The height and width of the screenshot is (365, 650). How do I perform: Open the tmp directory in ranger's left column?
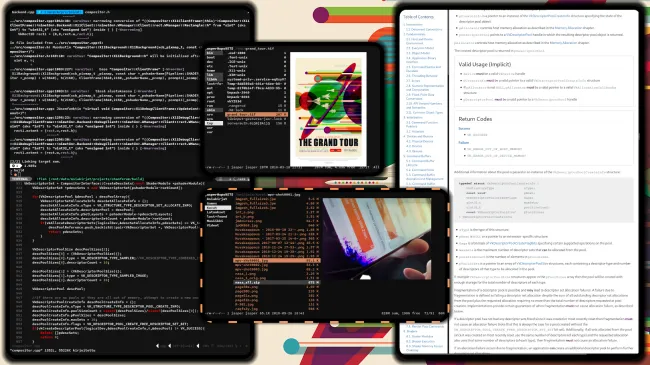pyautogui.click(x=214, y=123)
